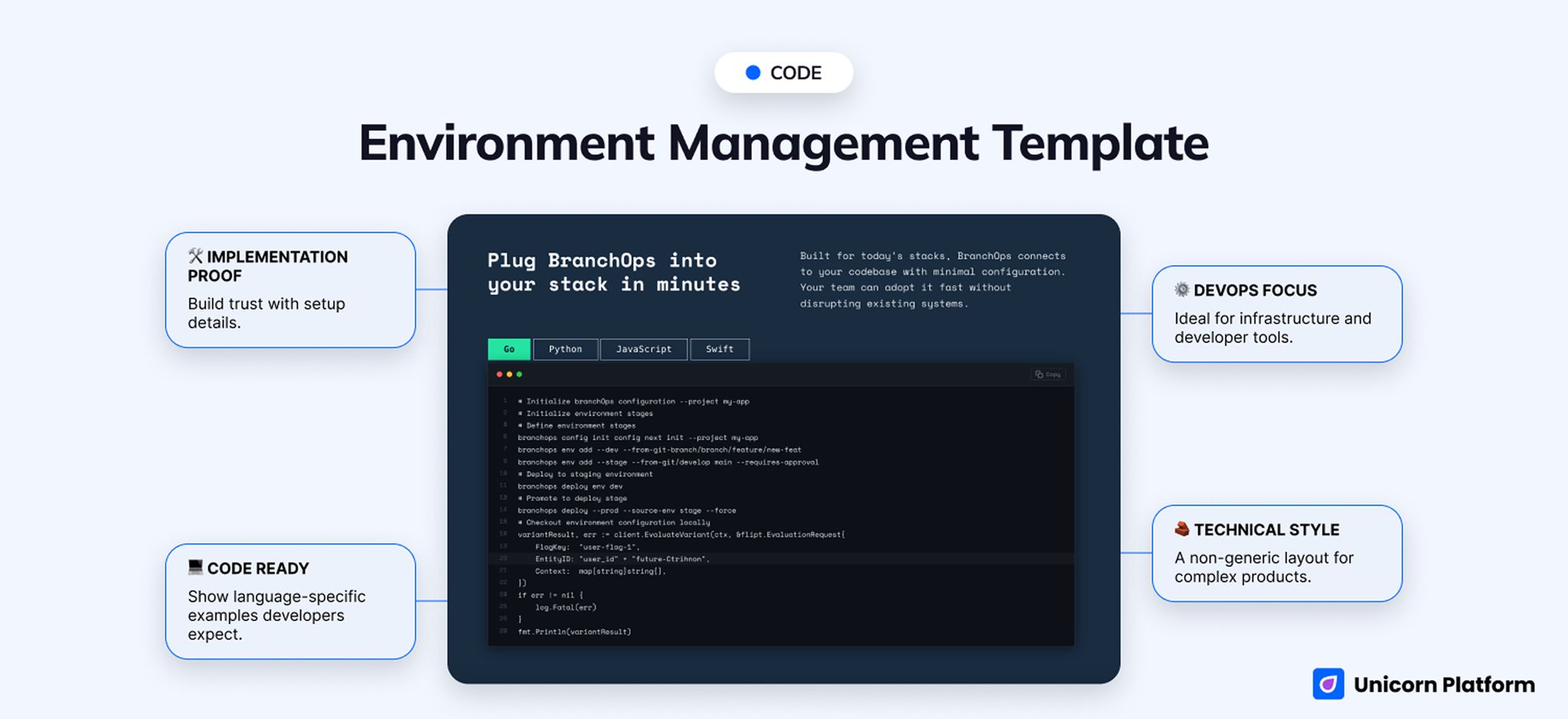Select the Go language tab
Image resolution: width=1568 pixels, height=719 pixels.
[509, 349]
